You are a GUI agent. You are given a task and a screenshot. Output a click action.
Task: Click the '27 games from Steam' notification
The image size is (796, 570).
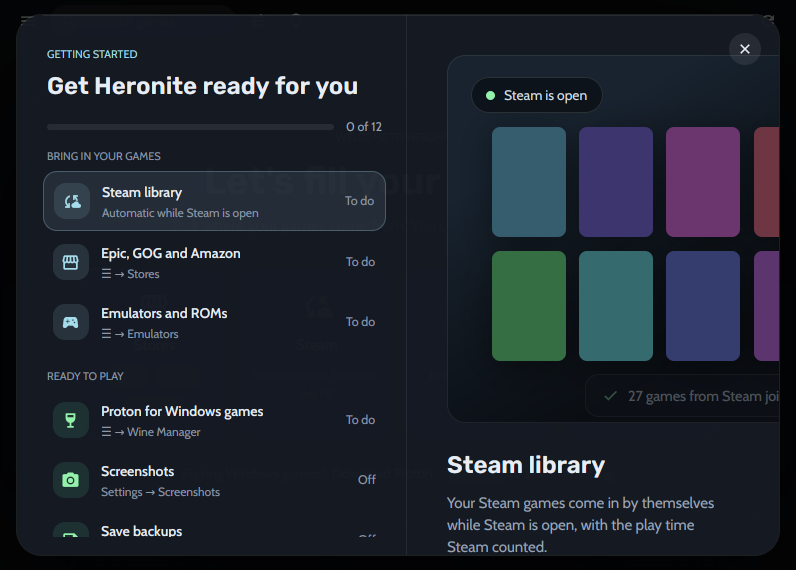click(x=682, y=396)
